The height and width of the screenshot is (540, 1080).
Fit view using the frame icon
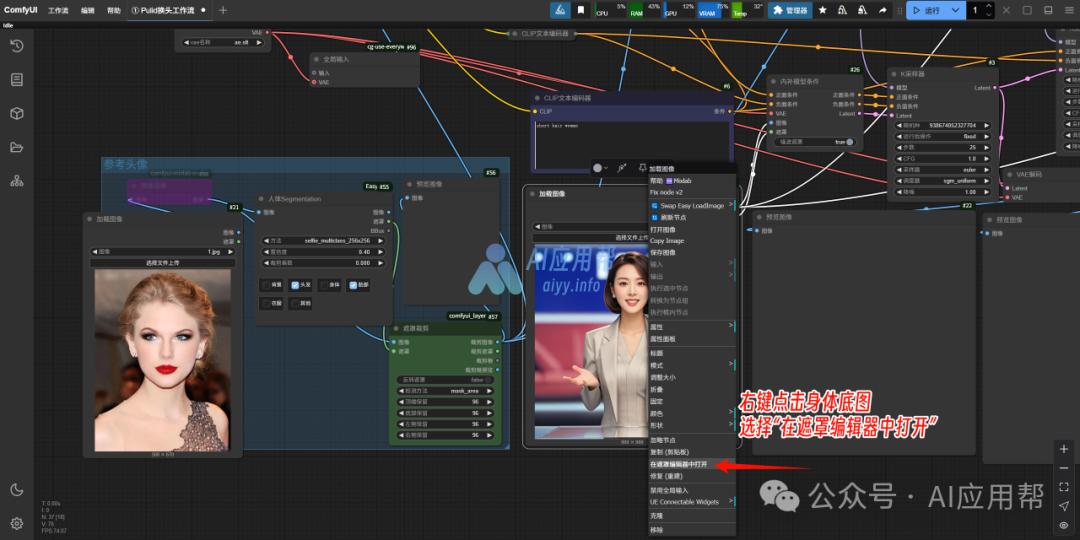[x=1063, y=487]
